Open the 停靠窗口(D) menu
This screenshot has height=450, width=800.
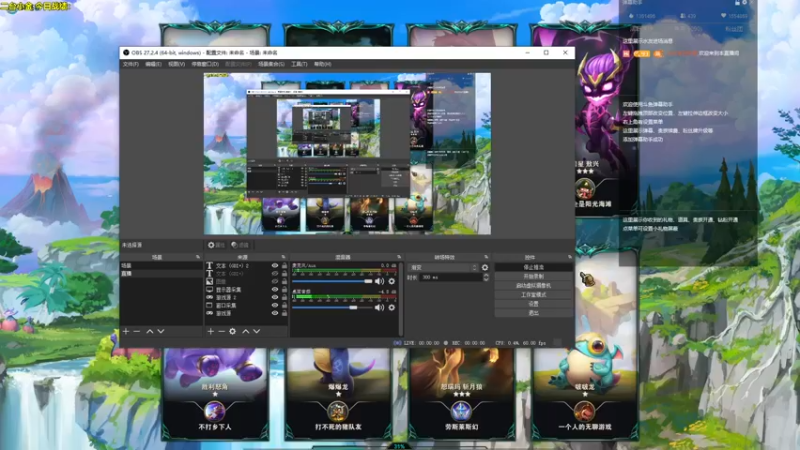click(205, 64)
